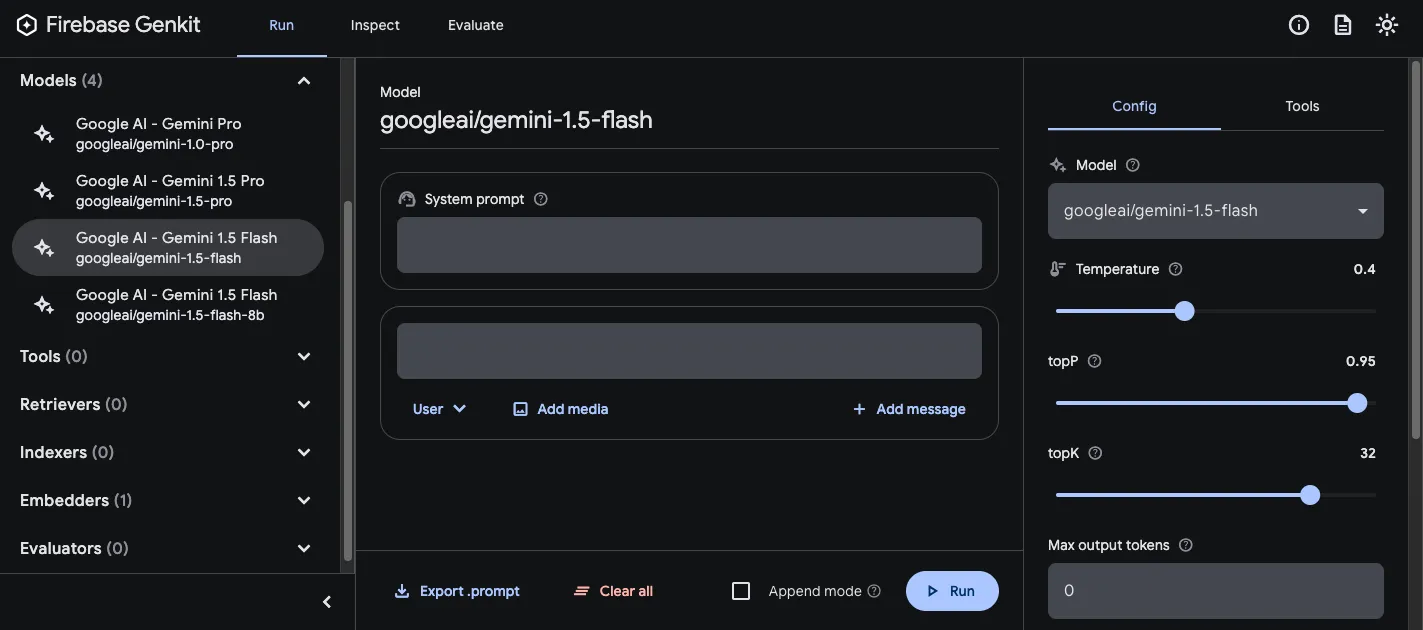The image size is (1423, 630).
Task: Click Clear all button
Action: 614,591
